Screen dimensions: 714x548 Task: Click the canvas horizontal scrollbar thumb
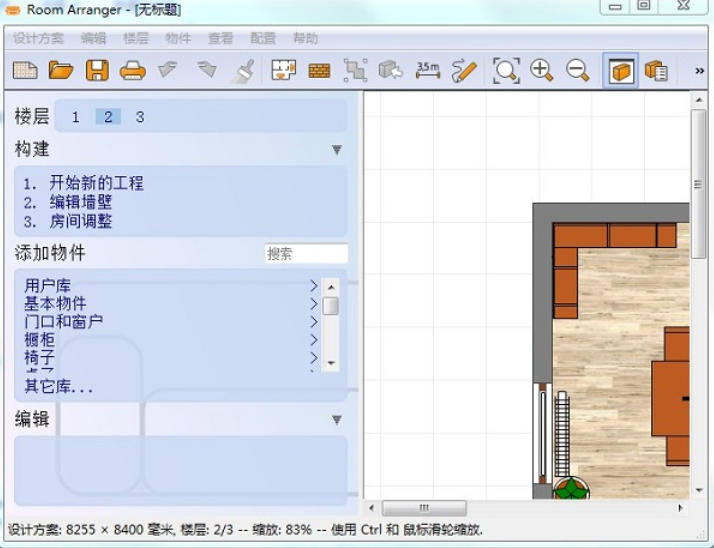(424, 508)
